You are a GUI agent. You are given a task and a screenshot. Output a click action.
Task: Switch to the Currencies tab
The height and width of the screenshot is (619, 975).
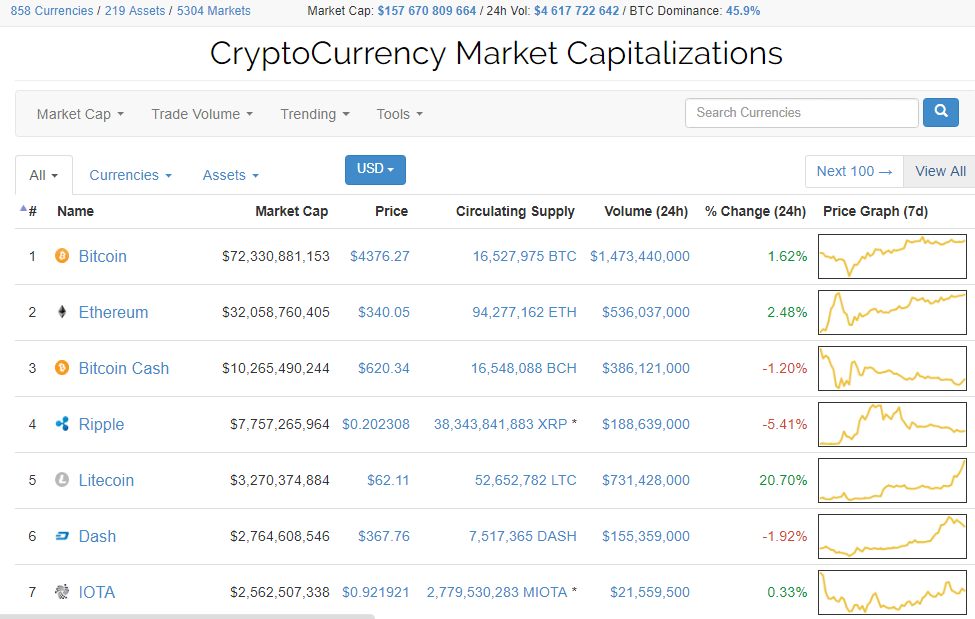pos(130,175)
